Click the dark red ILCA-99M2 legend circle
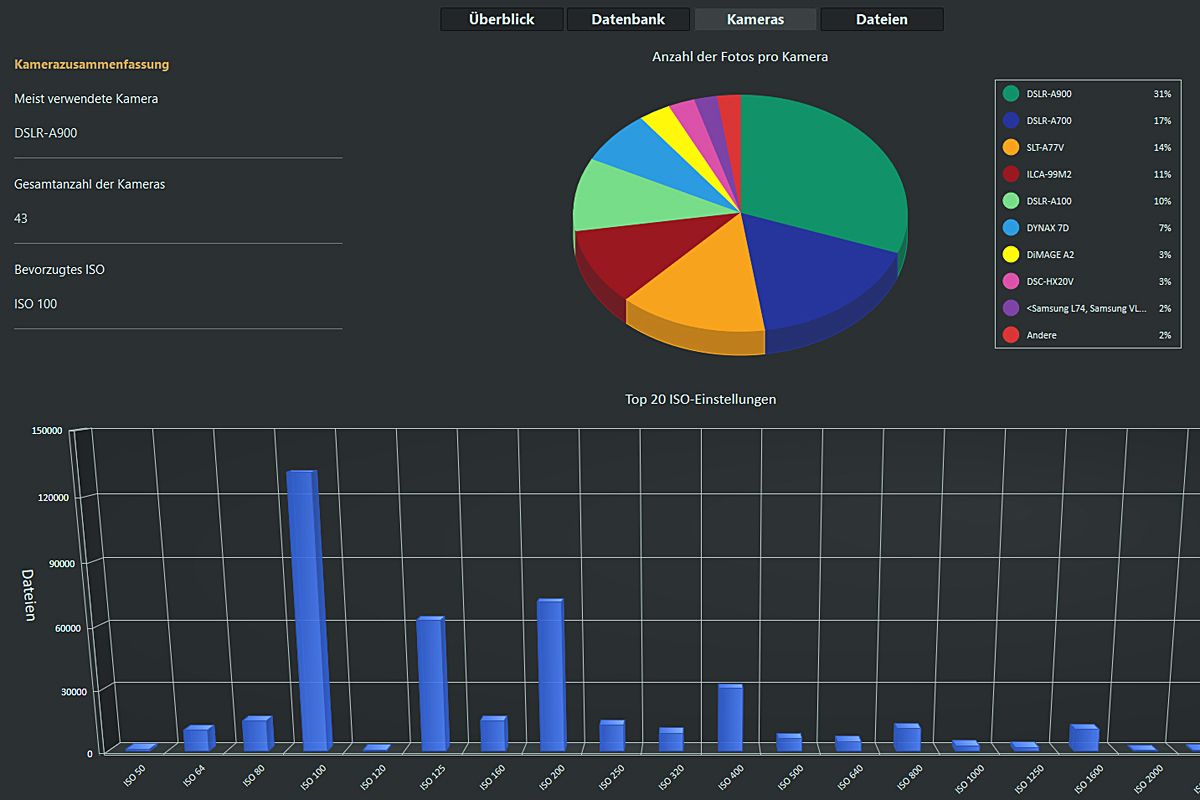 pos(1011,174)
